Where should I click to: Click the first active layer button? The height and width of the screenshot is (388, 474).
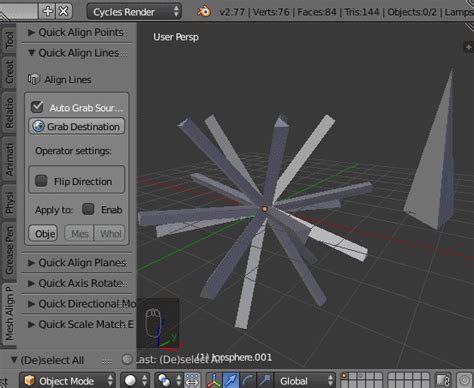click(x=344, y=376)
